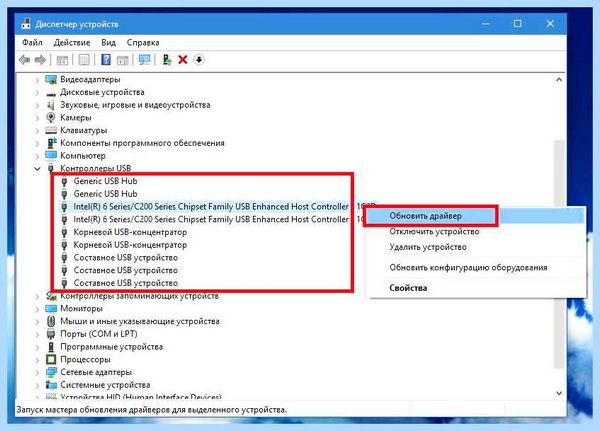
Task: Select the Системные устройства icon
Action: pos(51,385)
